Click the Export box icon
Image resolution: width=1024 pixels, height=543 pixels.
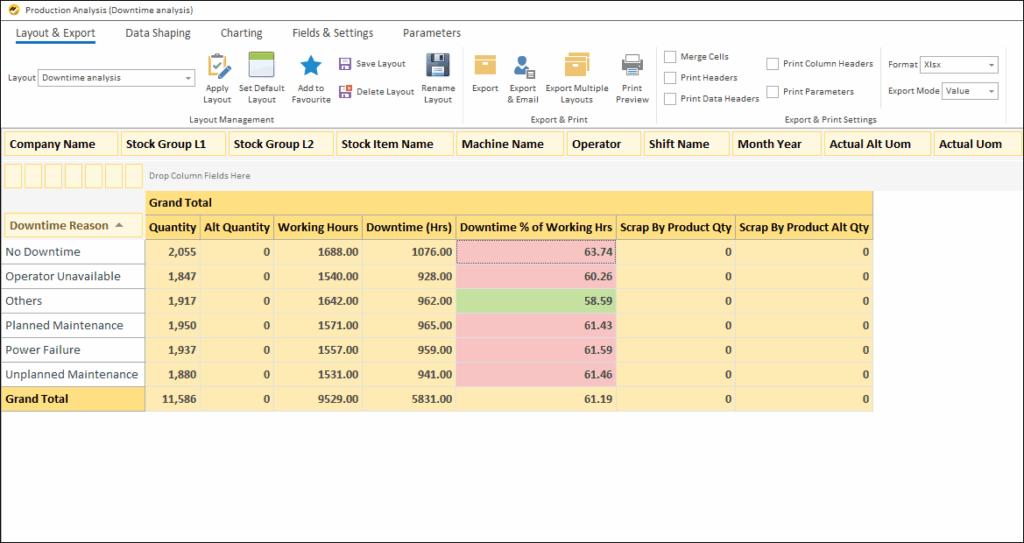coord(485,66)
